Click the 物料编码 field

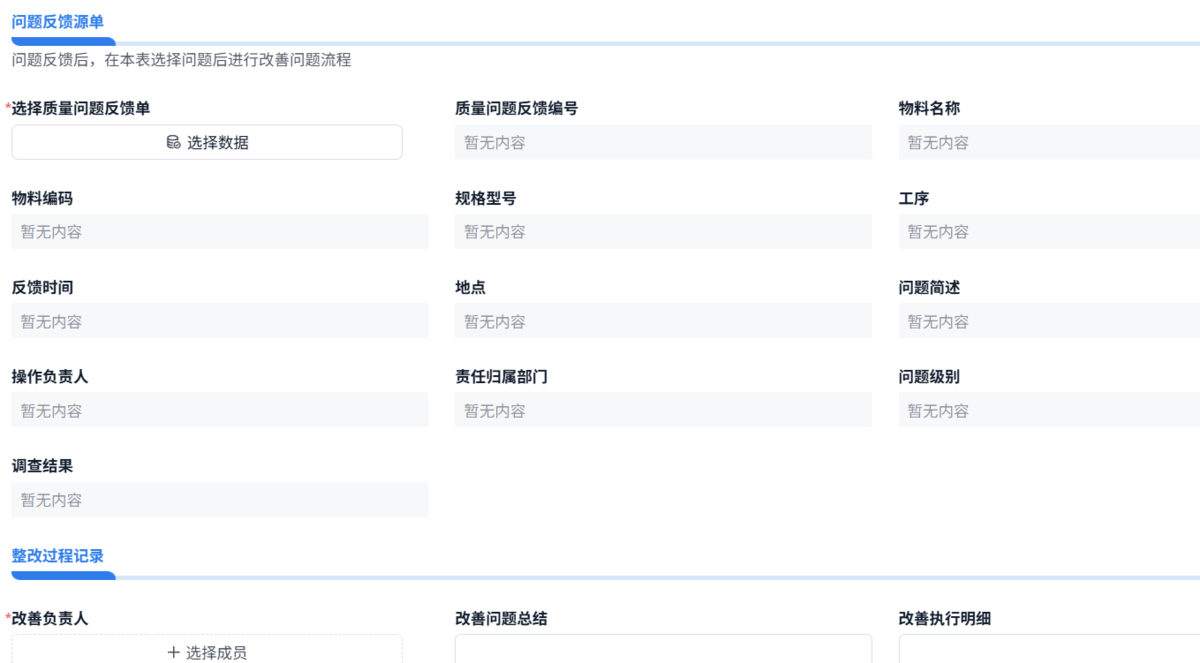219,231
